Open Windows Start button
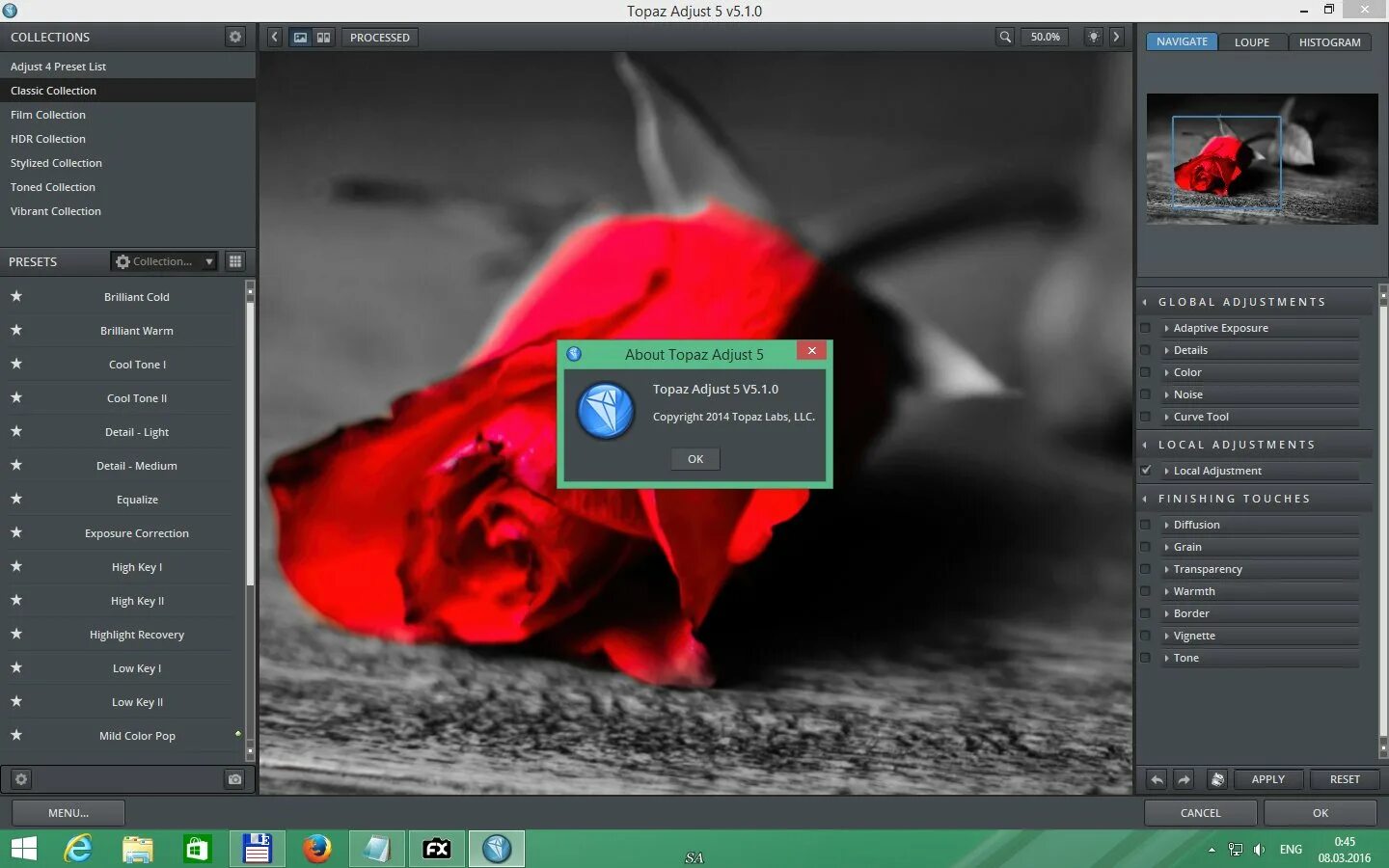The height and width of the screenshot is (868, 1389). (x=23, y=849)
